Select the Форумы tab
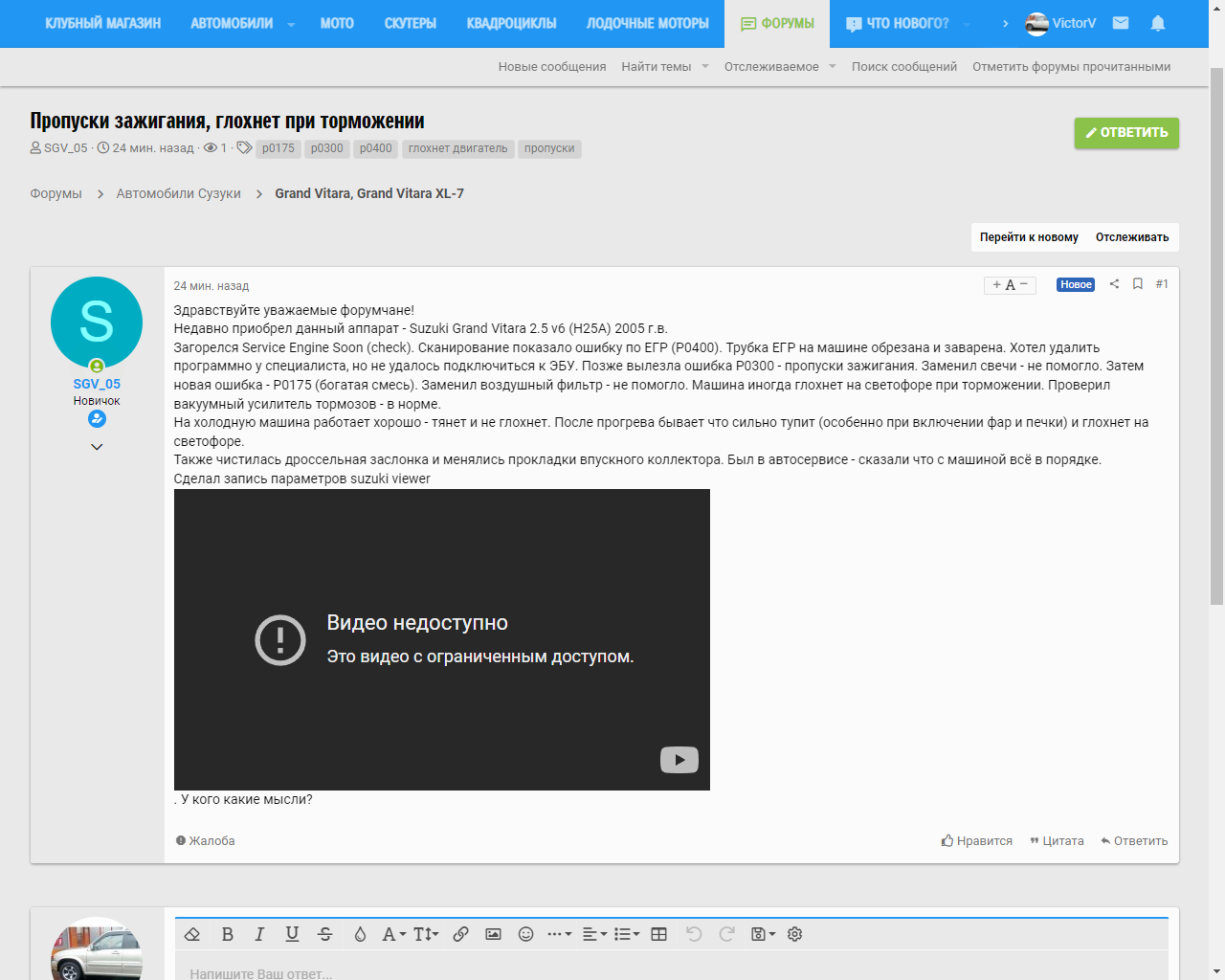The height and width of the screenshot is (980, 1225). 777,23
